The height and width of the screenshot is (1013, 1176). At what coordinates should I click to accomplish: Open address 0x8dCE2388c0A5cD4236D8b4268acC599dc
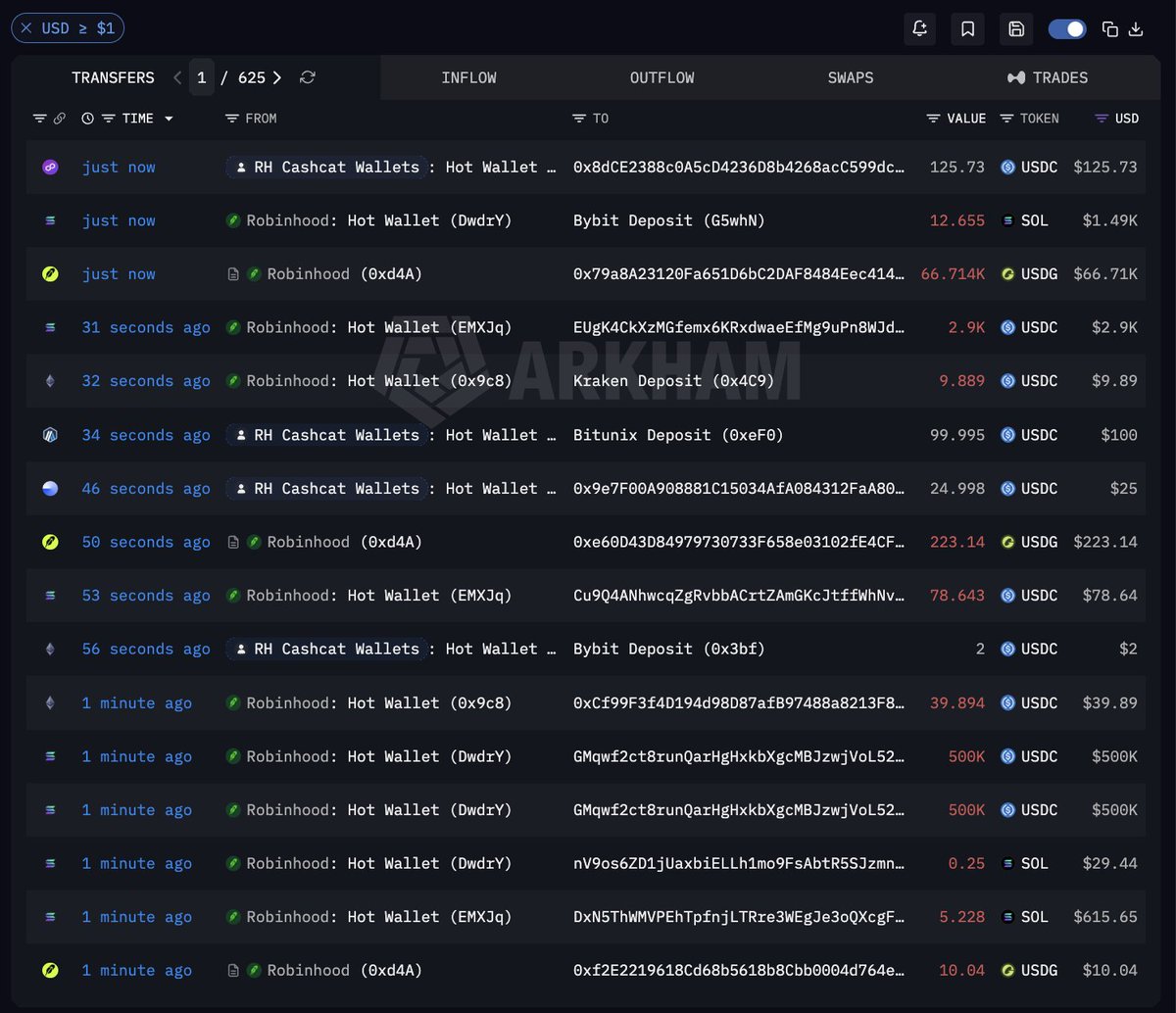point(739,168)
